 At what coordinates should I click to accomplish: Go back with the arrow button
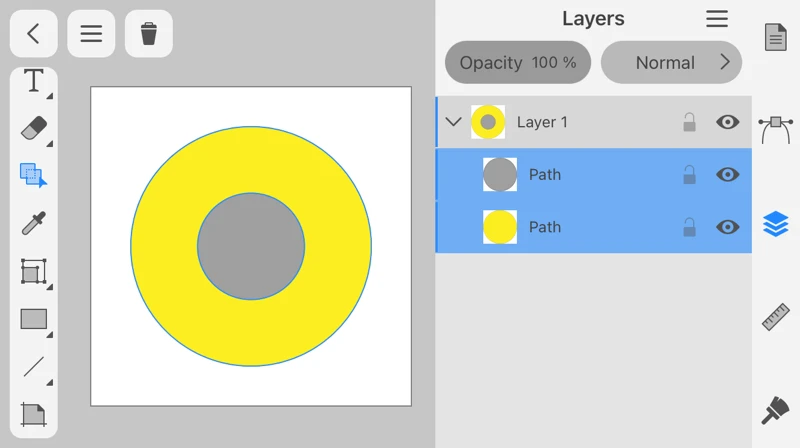[34, 34]
